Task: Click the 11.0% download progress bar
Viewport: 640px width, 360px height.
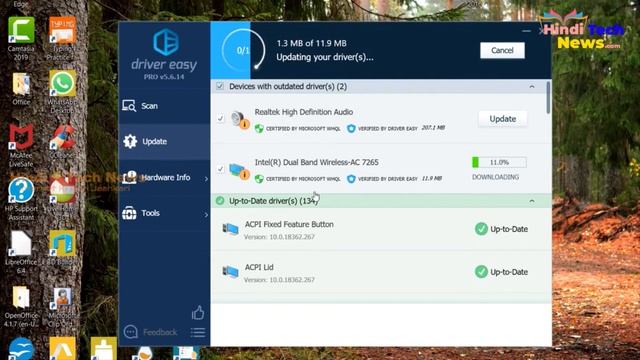Action: [x=499, y=162]
